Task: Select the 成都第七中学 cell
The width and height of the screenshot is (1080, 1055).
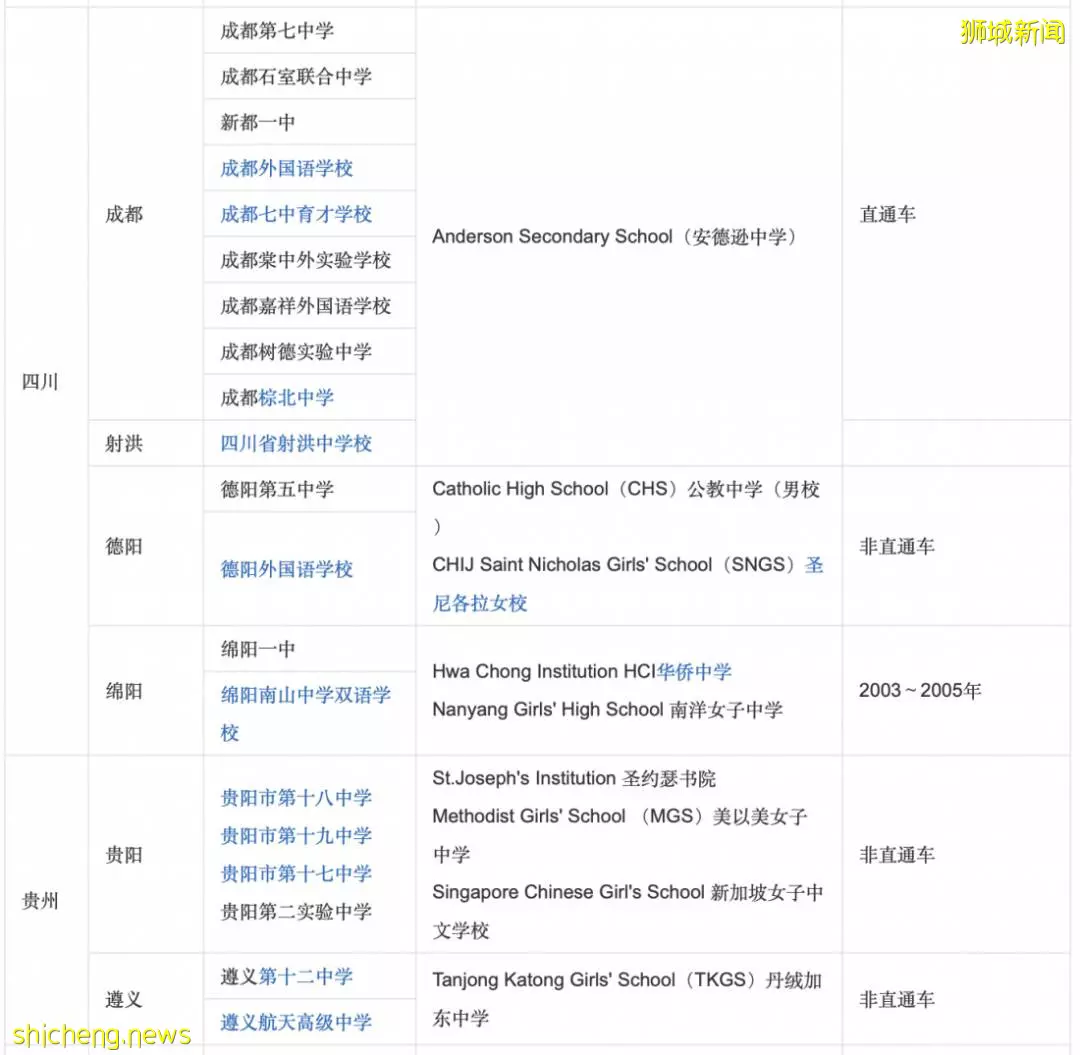Action: point(309,30)
